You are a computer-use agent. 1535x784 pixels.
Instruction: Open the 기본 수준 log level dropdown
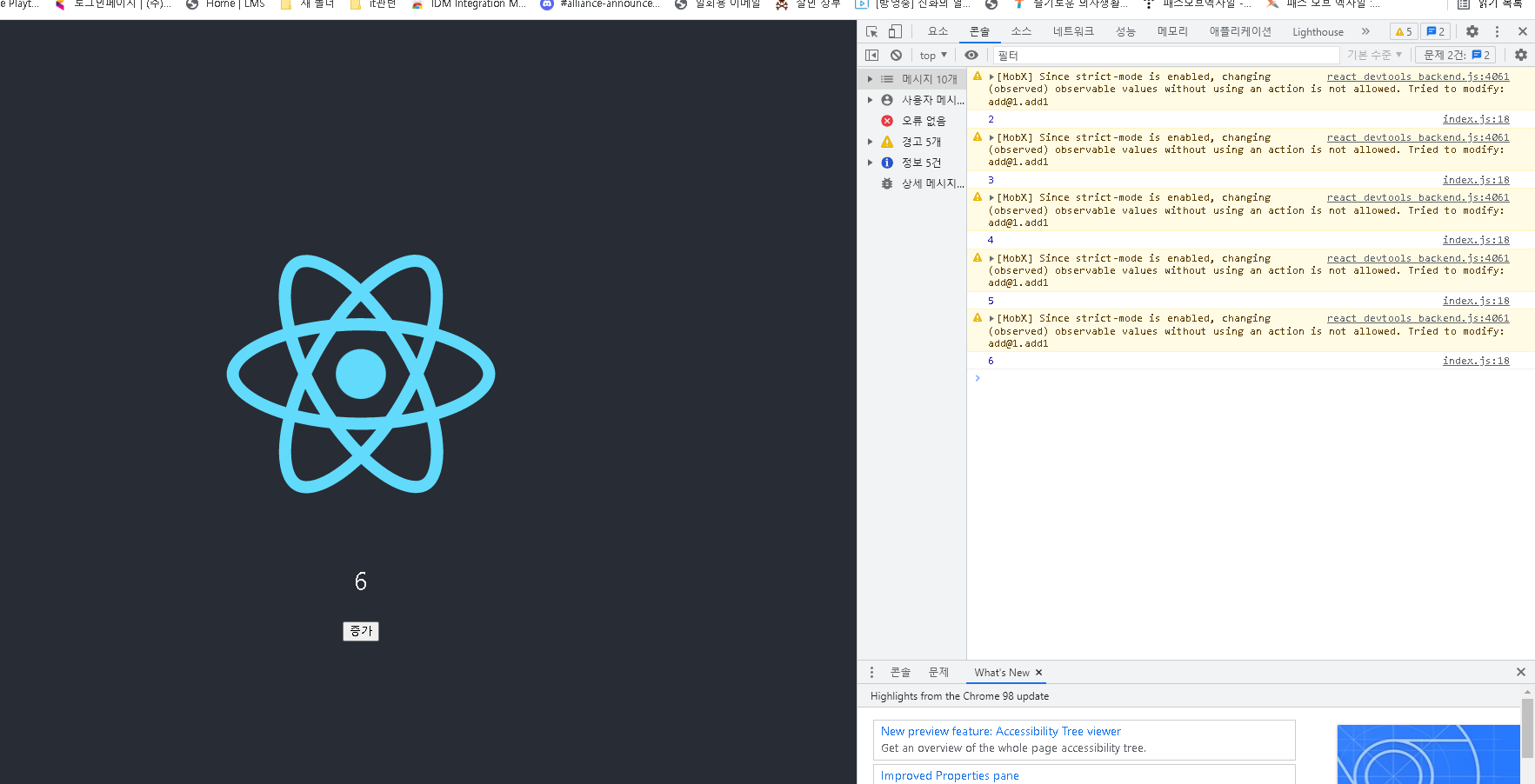pos(1374,55)
